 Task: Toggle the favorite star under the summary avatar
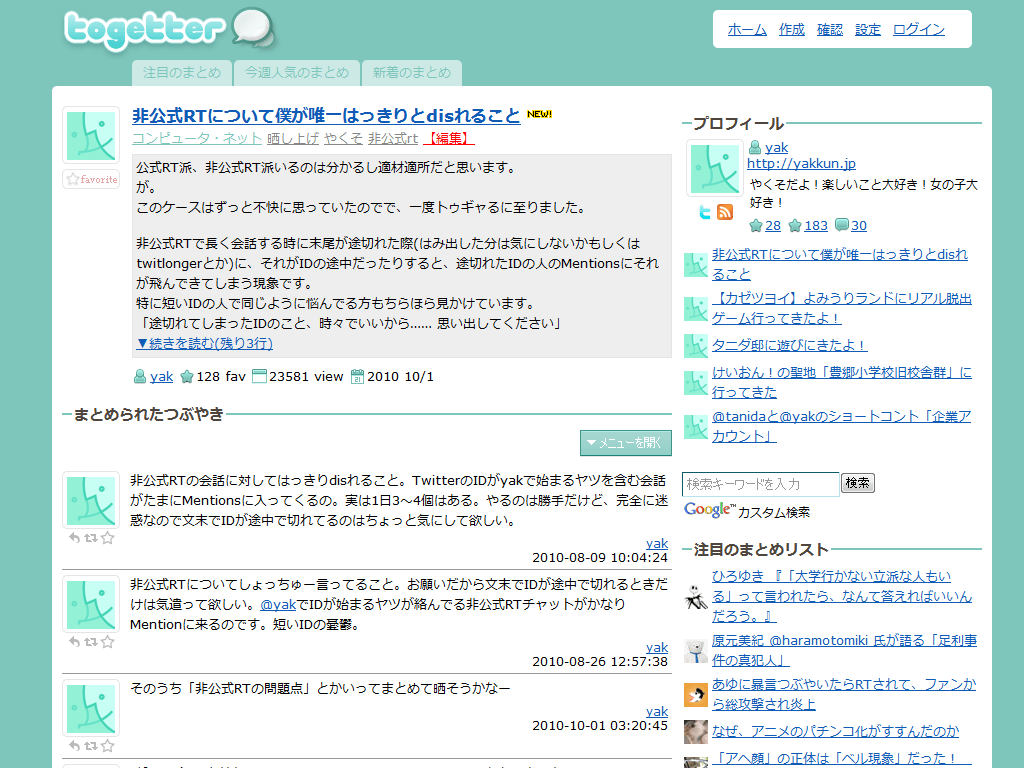[91, 179]
